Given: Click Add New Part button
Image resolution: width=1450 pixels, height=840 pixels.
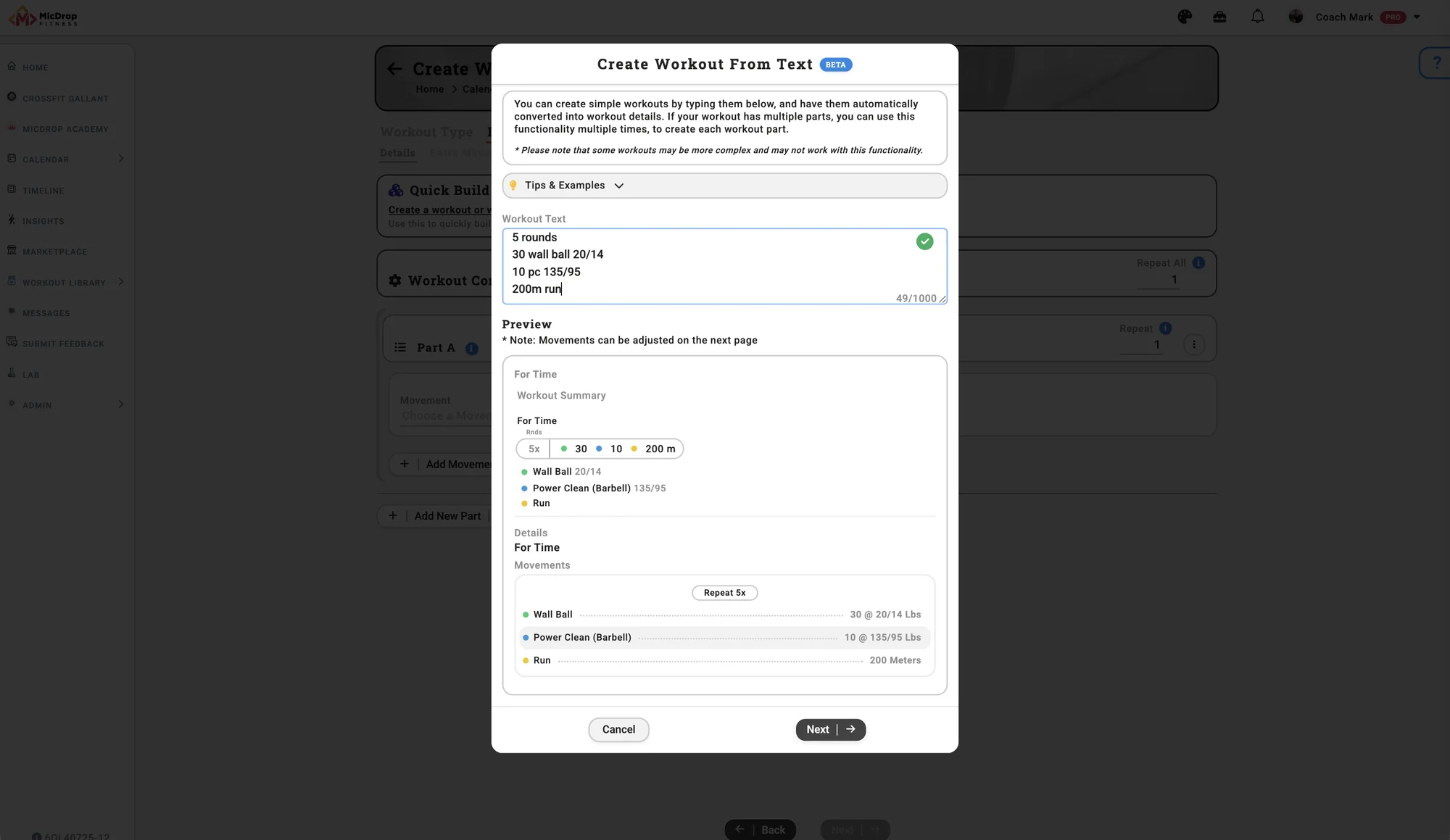Looking at the screenshot, I should (x=435, y=516).
